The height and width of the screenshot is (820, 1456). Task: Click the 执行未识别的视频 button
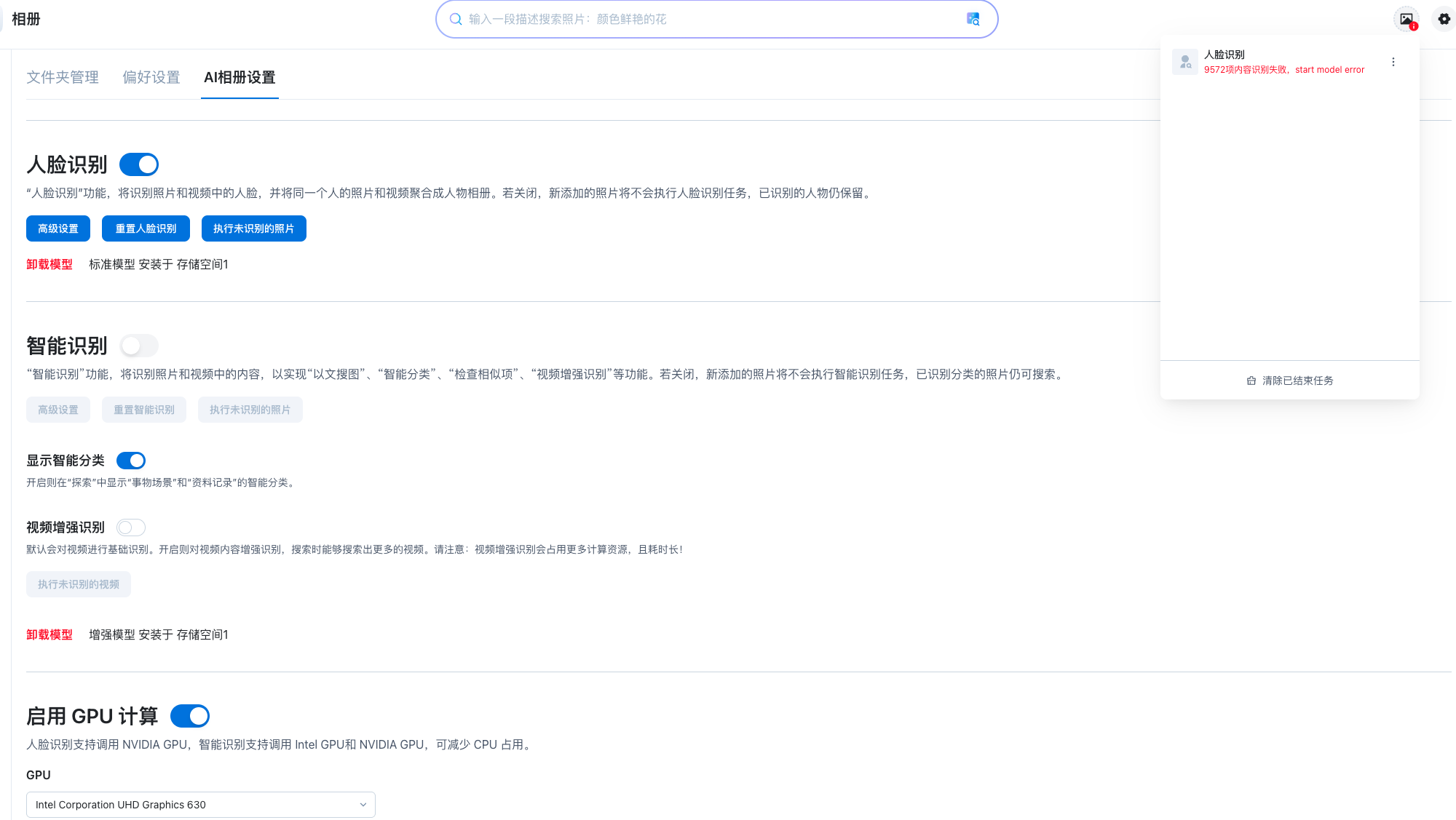tap(79, 584)
